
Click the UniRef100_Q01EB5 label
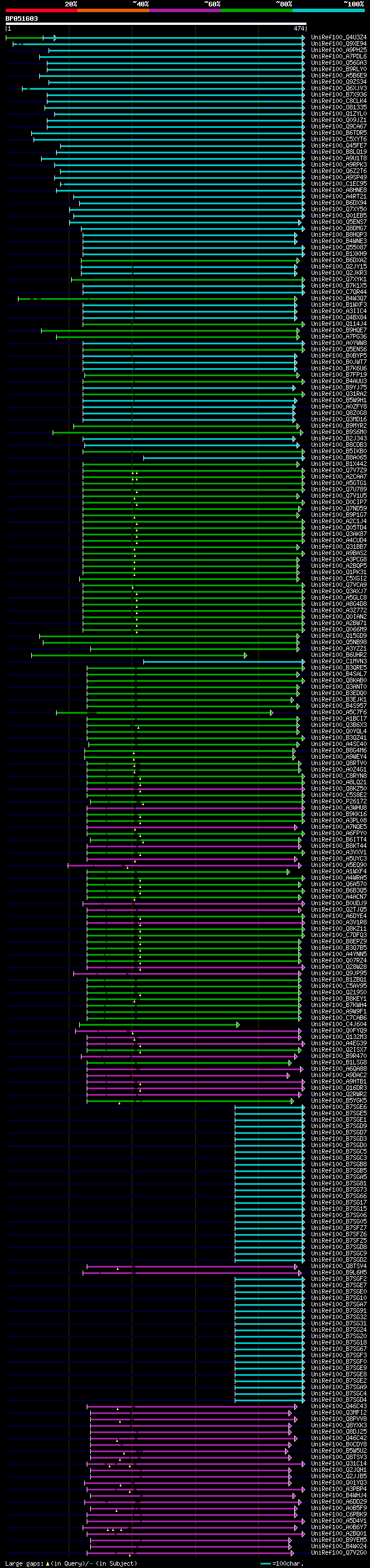tap(338, 216)
